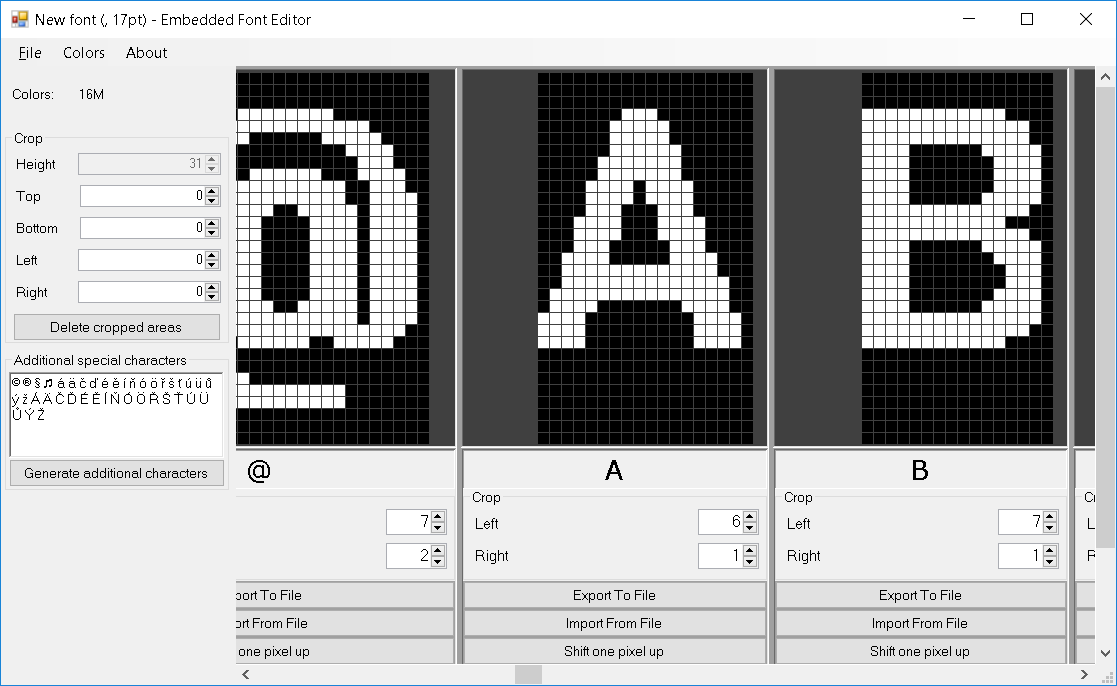1117x686 pixels.
Task: Increase Left crop for character A
Action: (750, 518)
